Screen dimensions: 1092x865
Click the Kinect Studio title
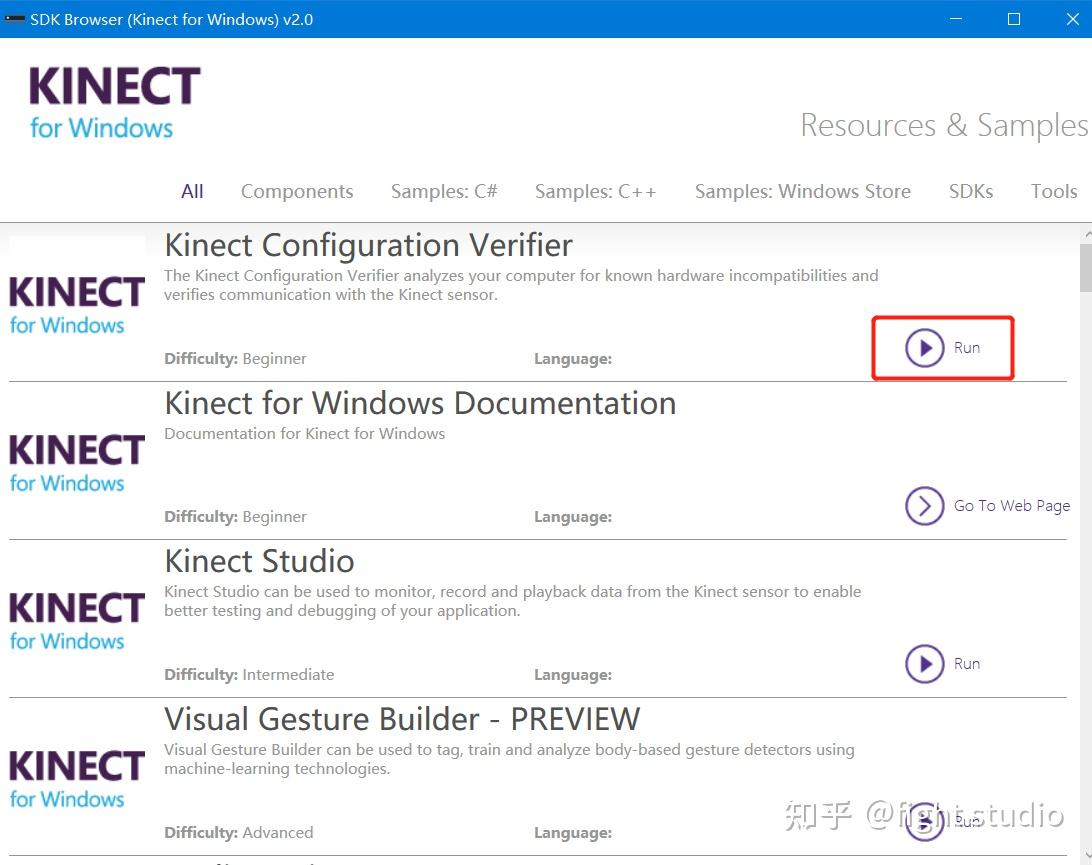259,561
